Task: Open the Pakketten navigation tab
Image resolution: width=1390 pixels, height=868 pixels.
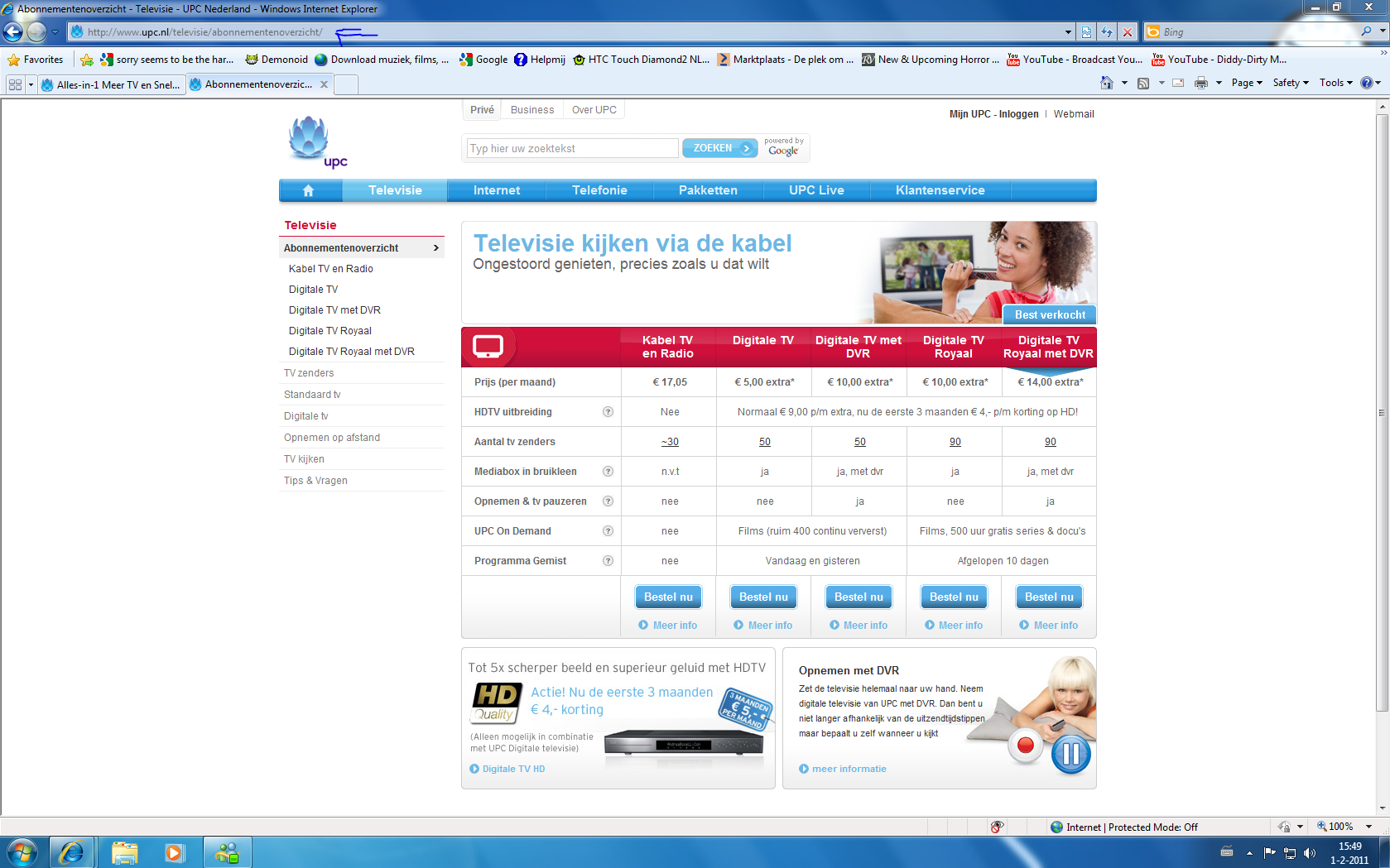Action: [708, 190]
